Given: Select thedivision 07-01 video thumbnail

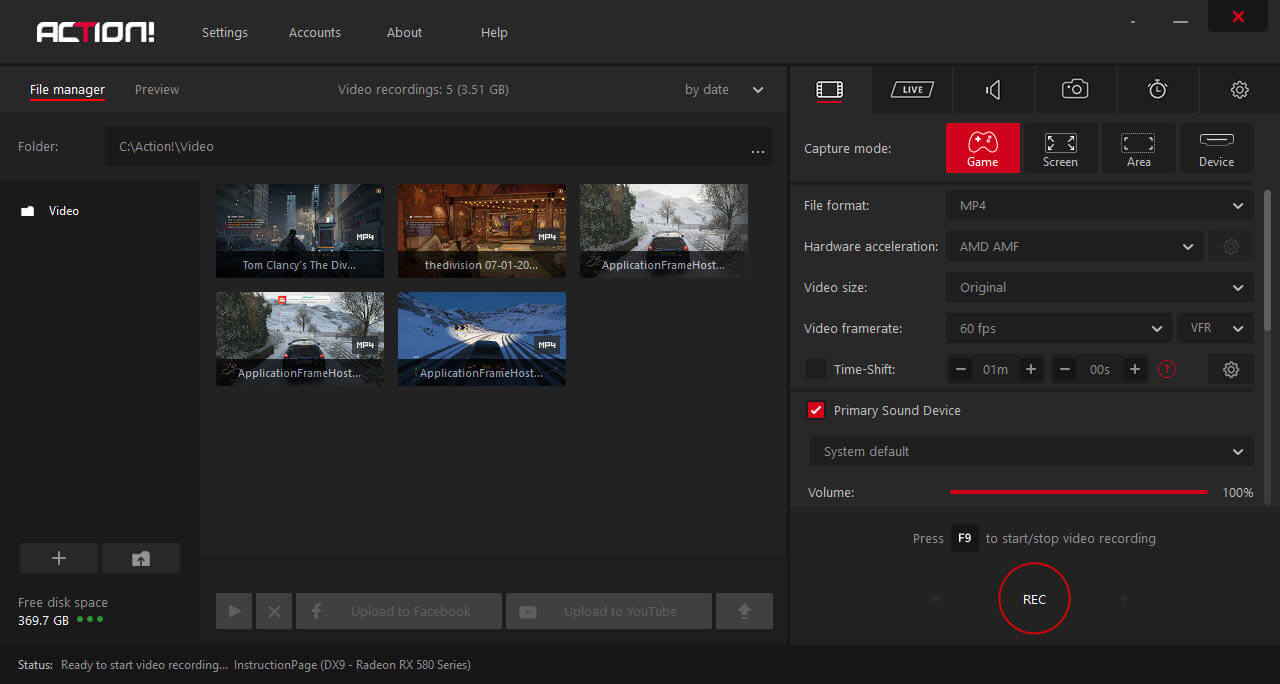Looking at the screenshot, I should pos(482,230).
